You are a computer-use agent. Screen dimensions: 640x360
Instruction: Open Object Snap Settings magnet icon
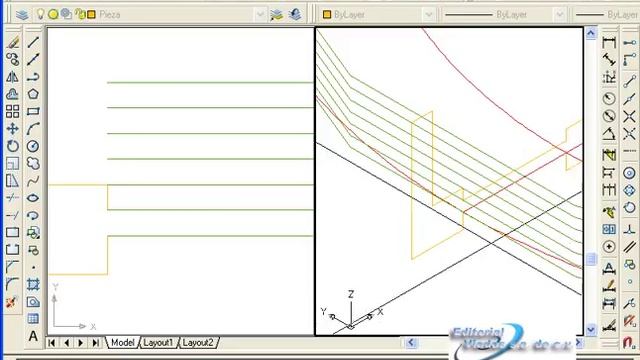629,342
